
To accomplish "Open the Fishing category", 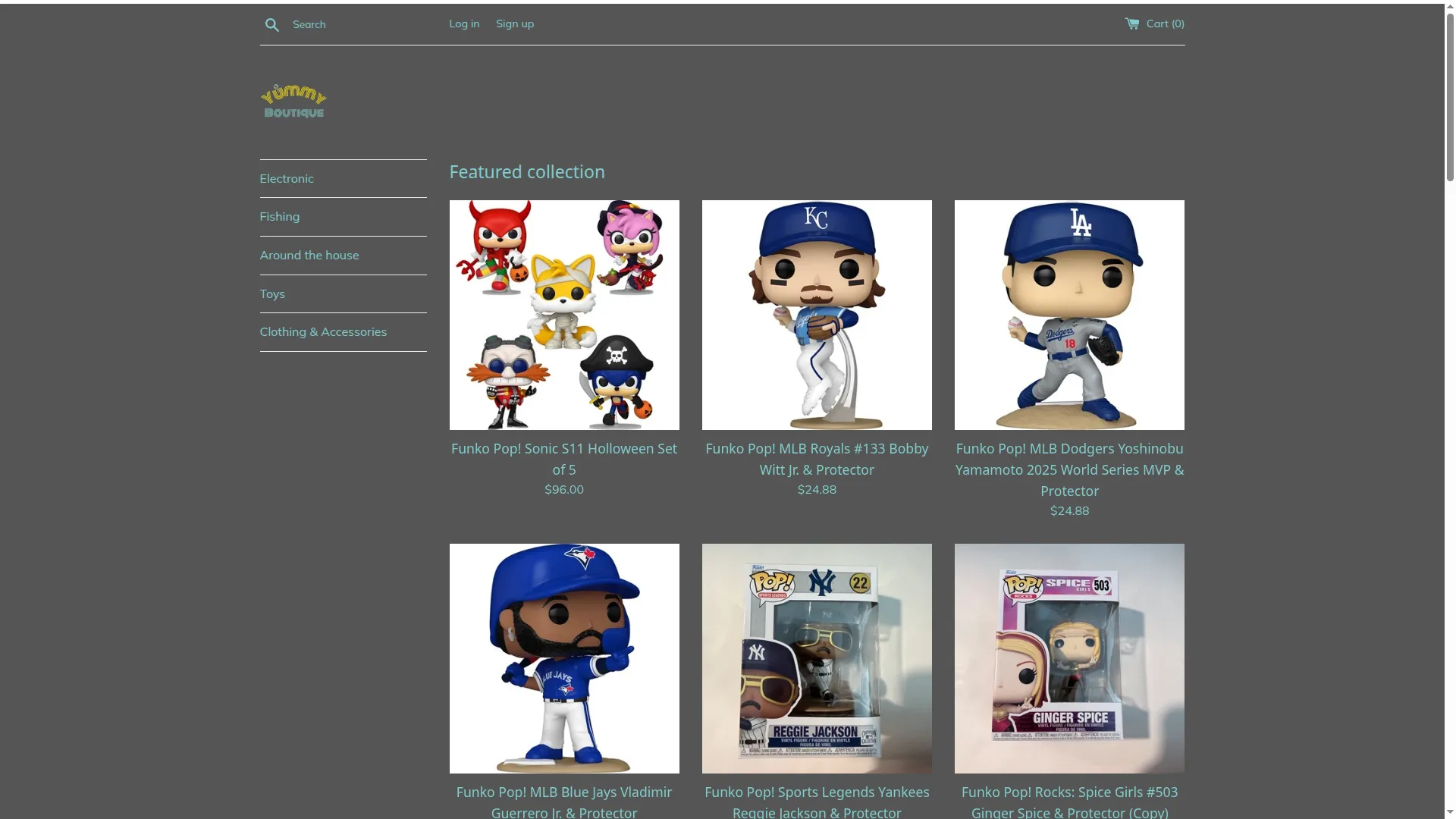I will coord(280,217).
